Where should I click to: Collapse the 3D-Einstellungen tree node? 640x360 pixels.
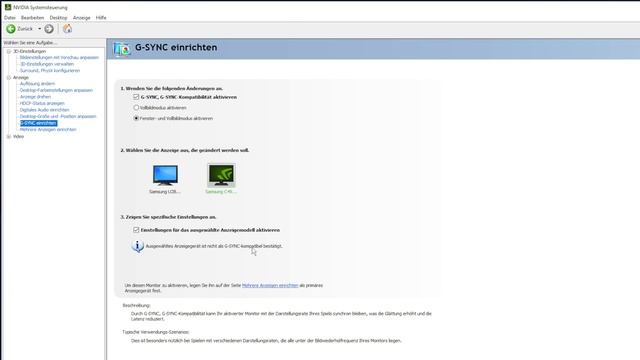(x=9, y=51)
